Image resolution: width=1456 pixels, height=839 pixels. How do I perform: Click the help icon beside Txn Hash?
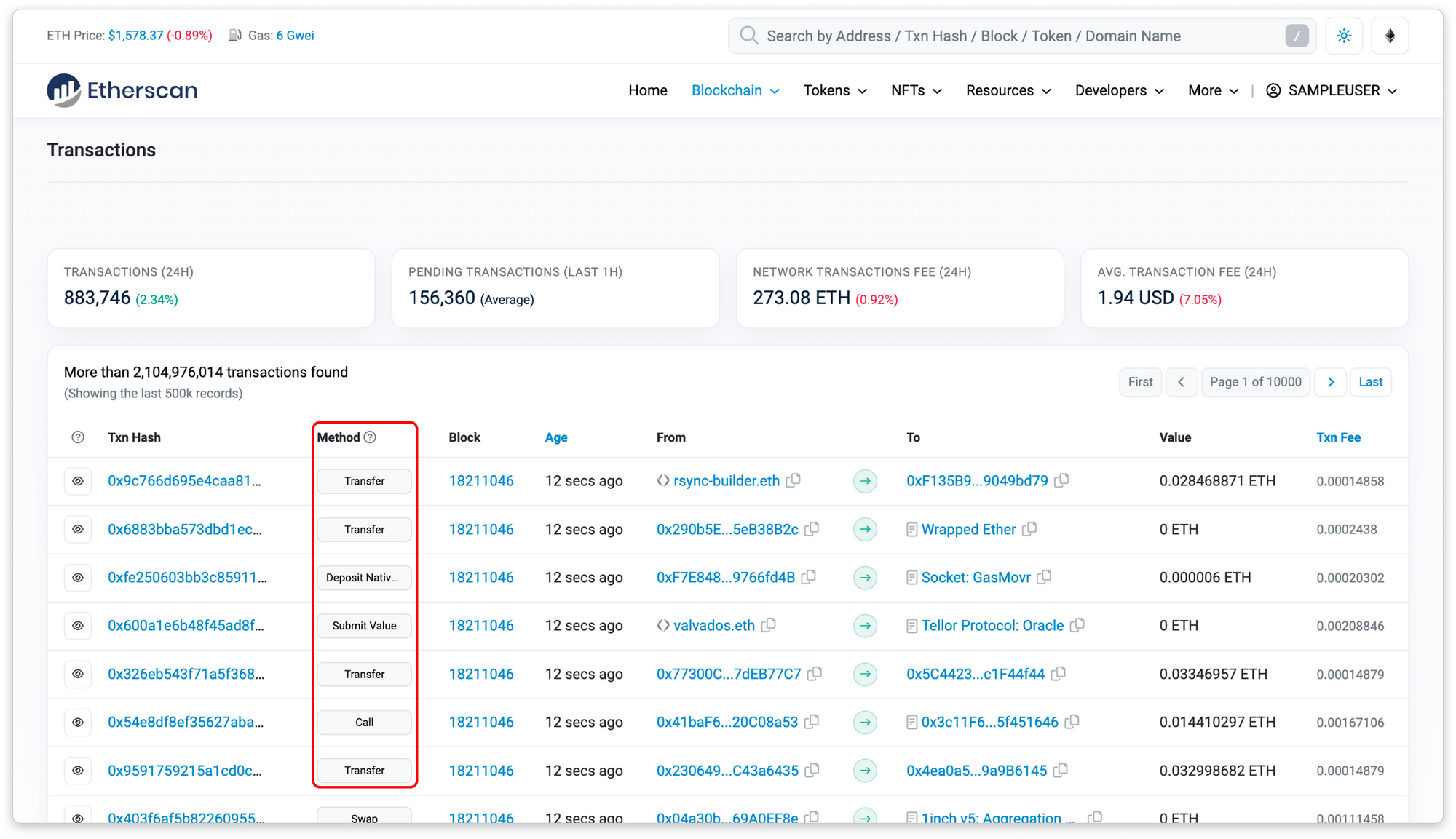[78, 437]
